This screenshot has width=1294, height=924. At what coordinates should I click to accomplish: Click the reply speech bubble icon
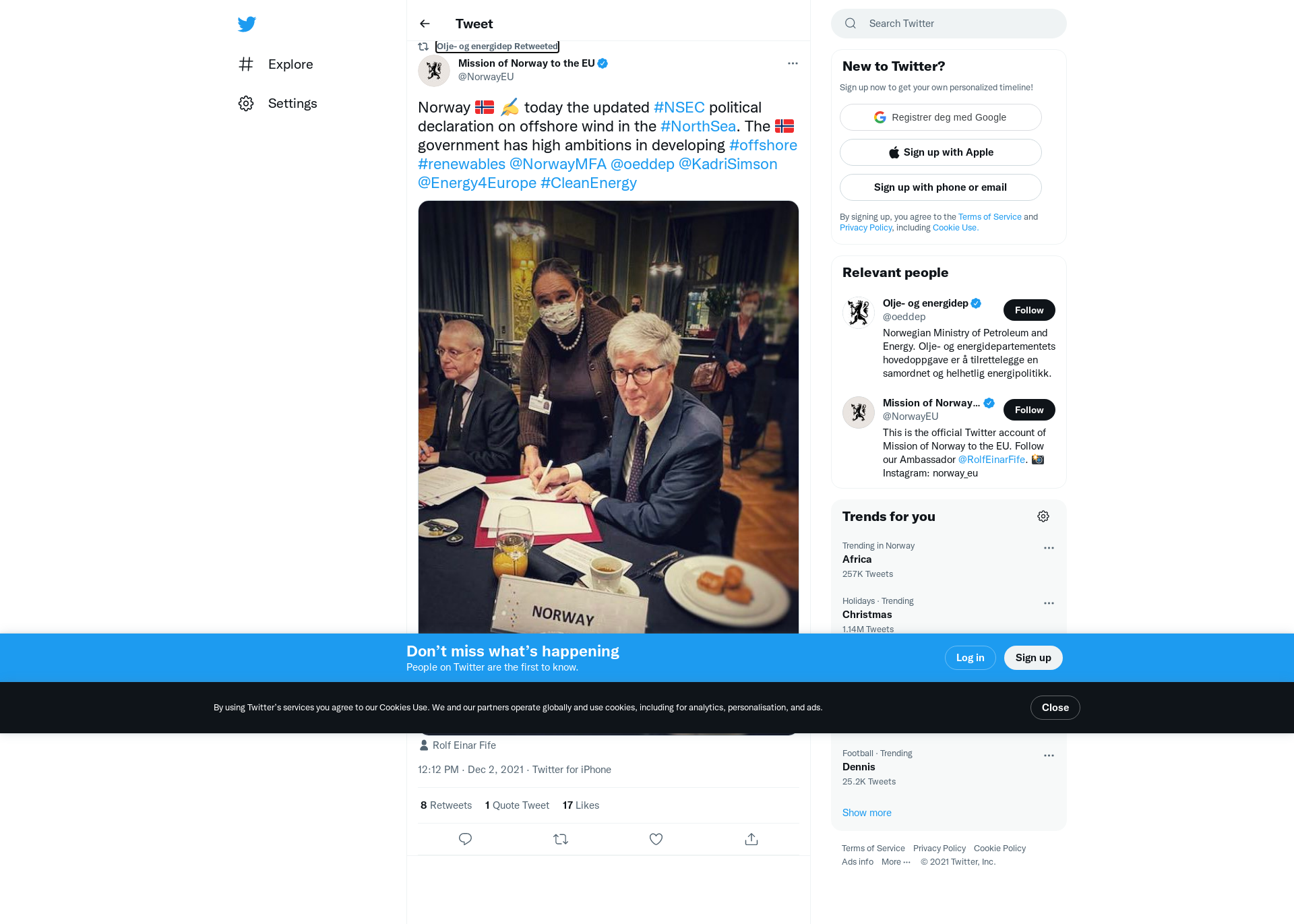coord(465,839)
